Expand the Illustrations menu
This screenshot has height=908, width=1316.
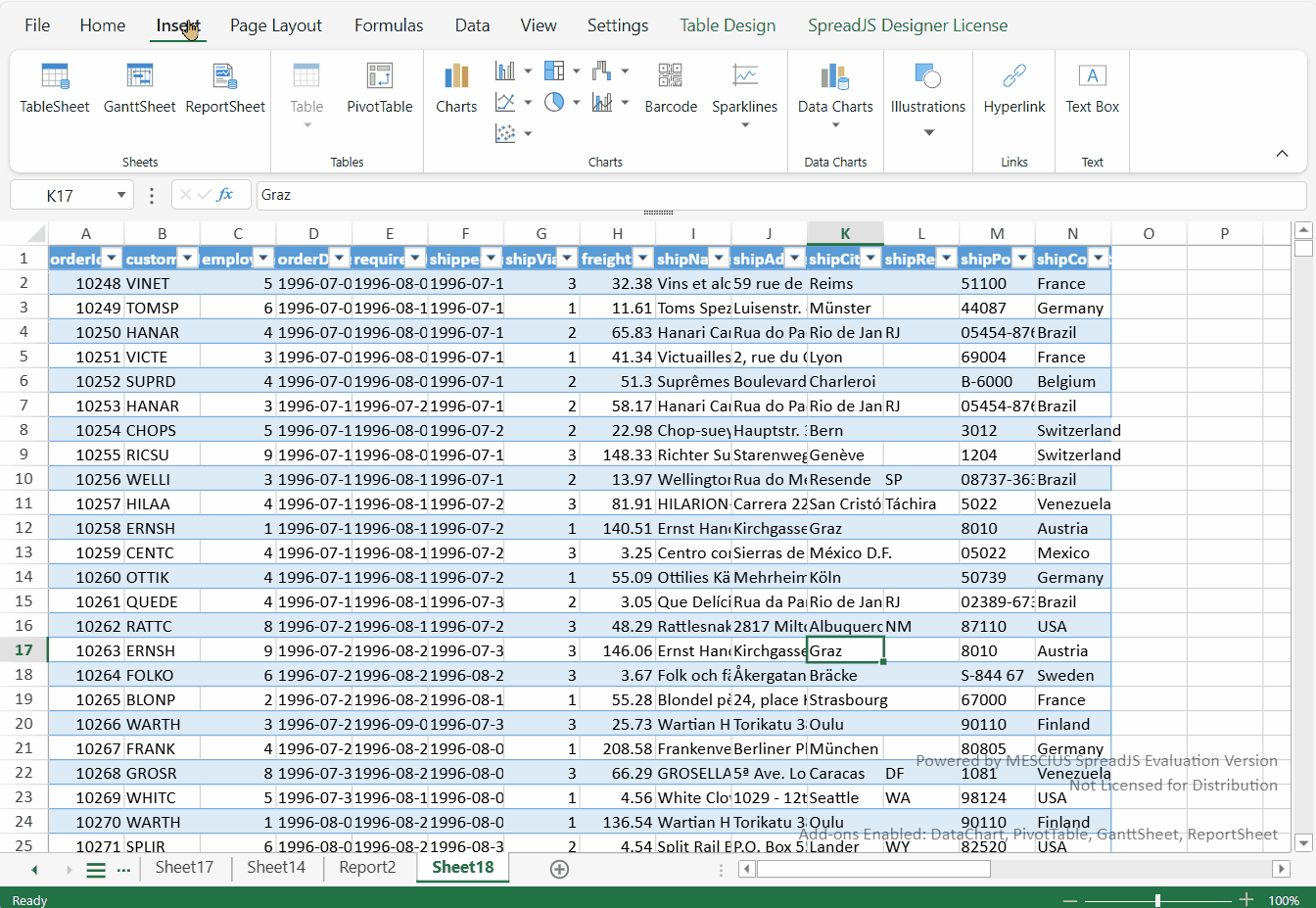(x=928, y=132)
